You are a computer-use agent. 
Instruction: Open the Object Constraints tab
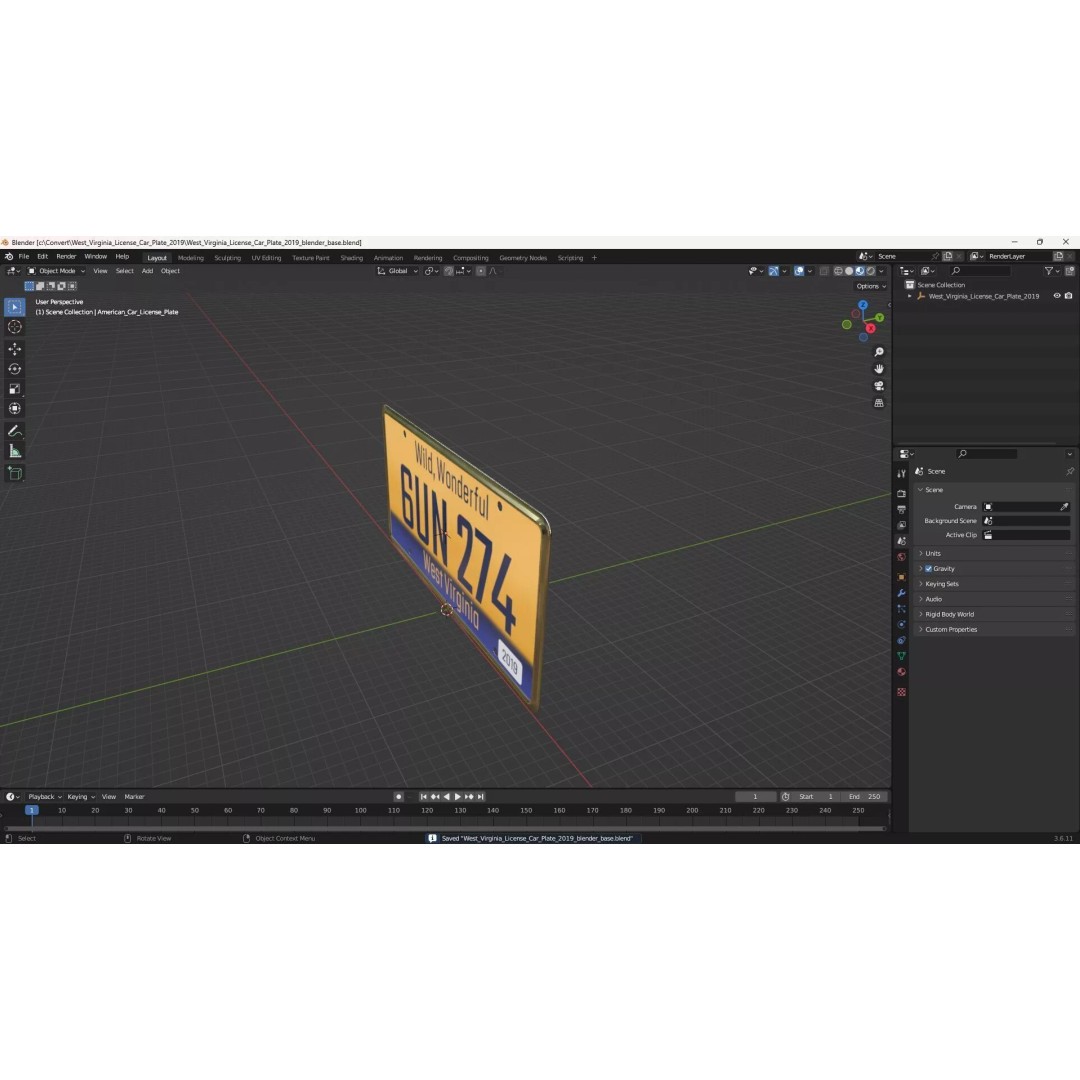point(901,641)
